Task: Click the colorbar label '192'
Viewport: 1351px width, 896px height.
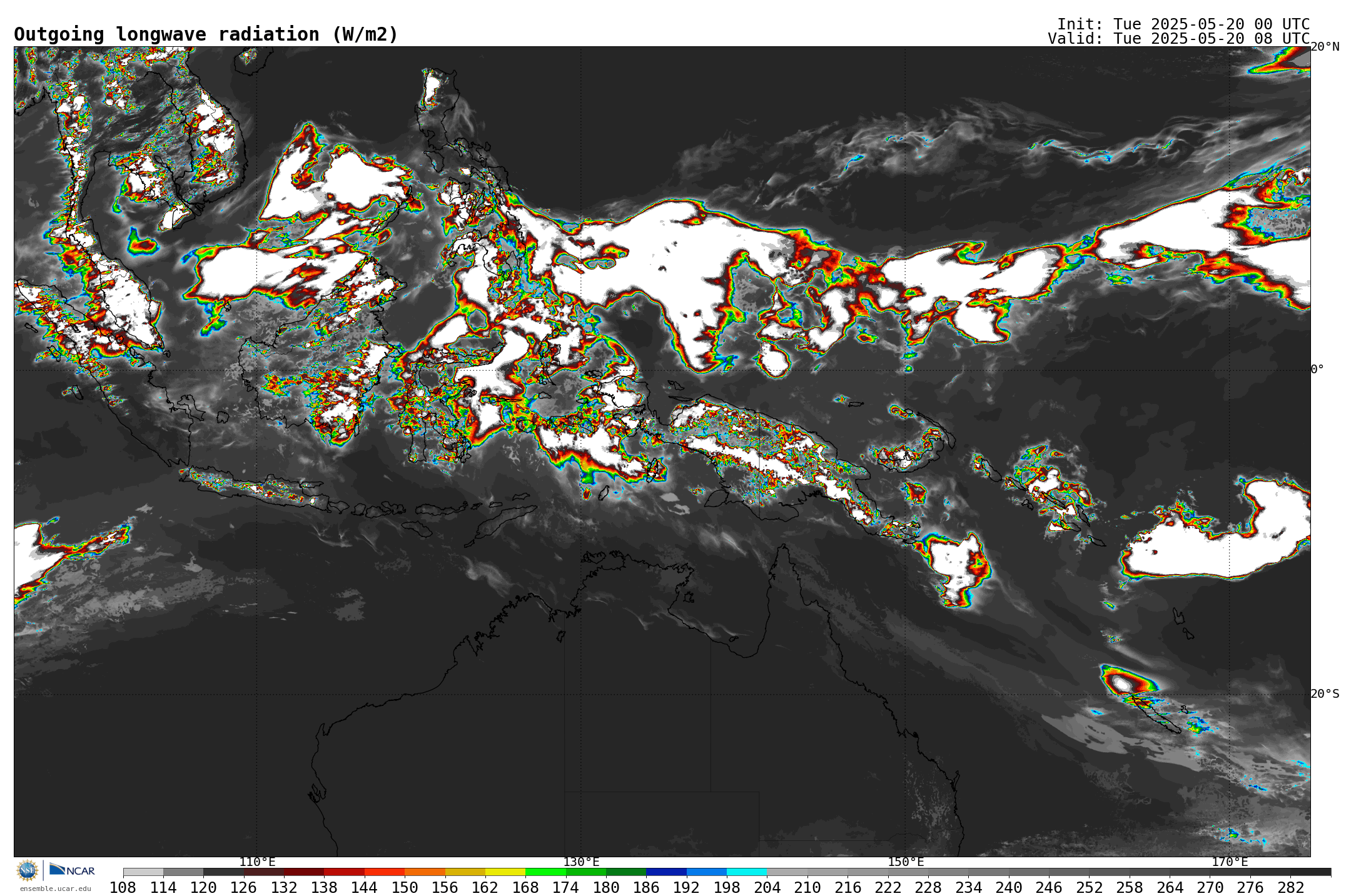Action: [x=687, y=888]
